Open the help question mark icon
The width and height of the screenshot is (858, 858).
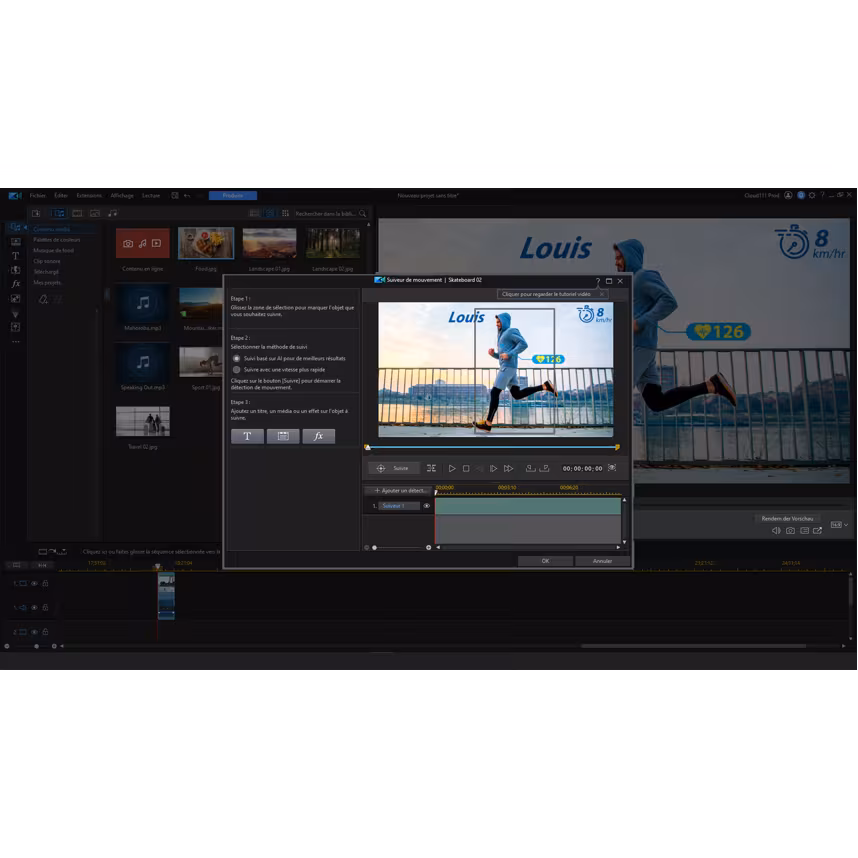point(598,281)
